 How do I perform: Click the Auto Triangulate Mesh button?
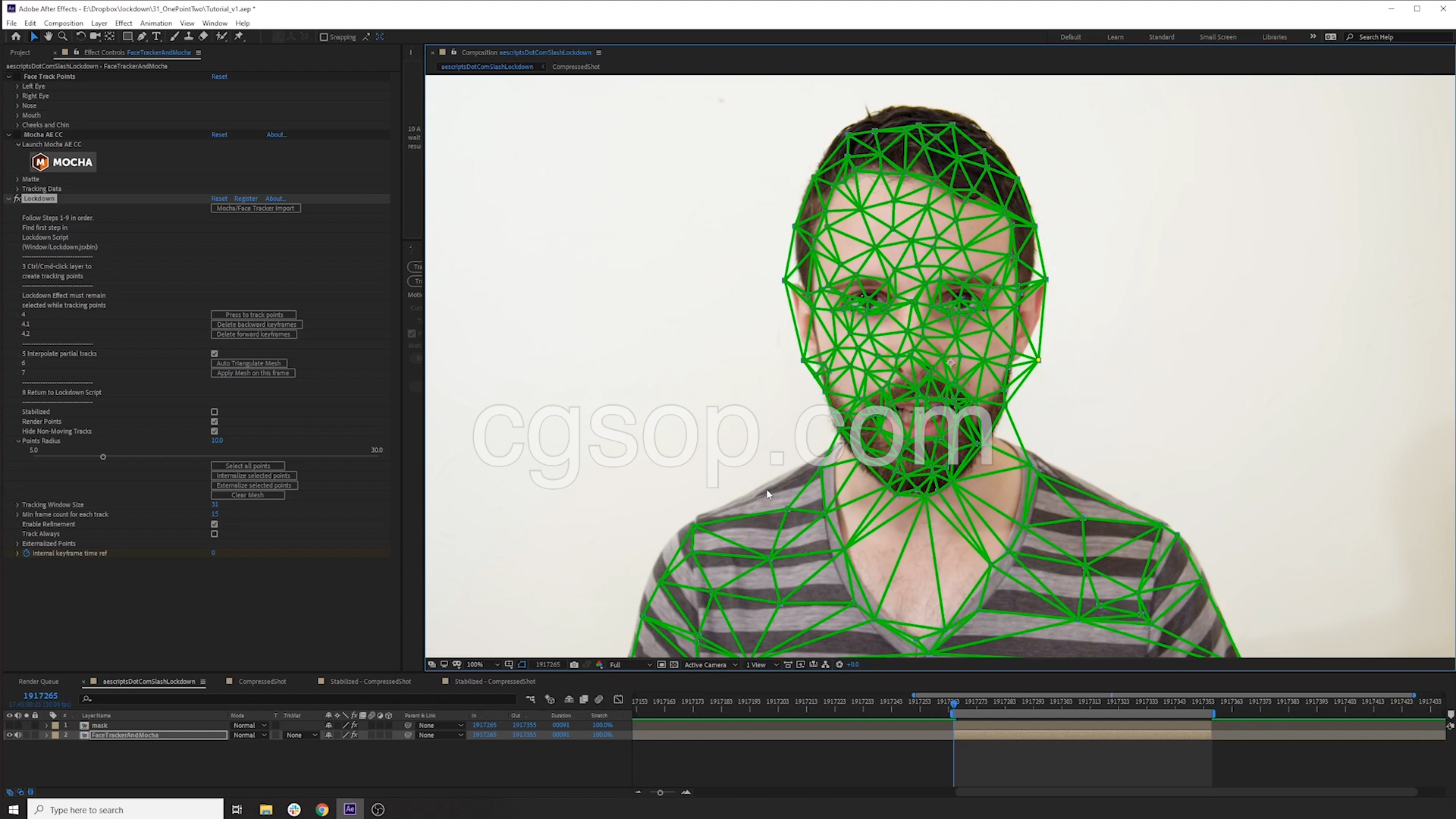point(249,363)
